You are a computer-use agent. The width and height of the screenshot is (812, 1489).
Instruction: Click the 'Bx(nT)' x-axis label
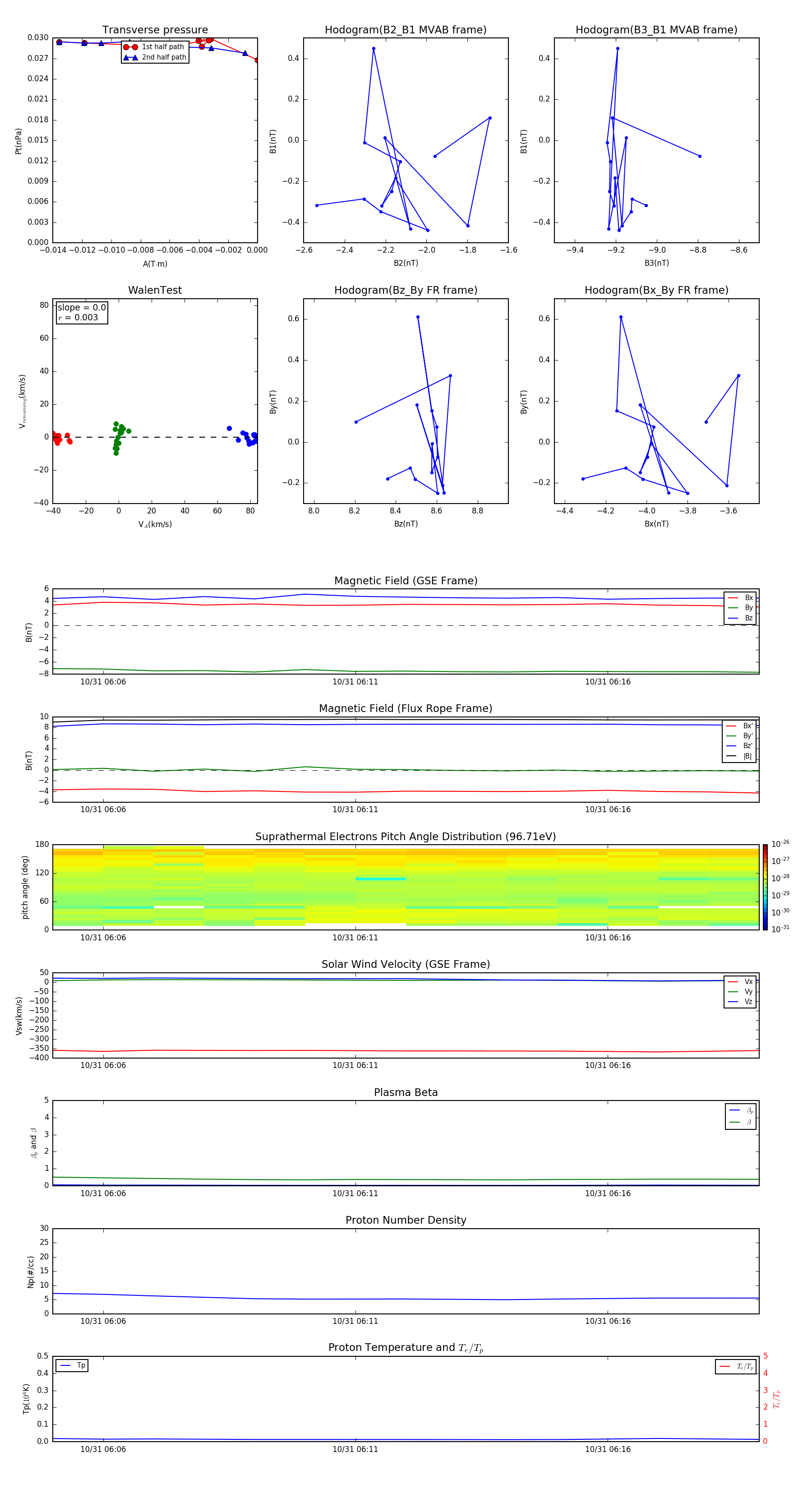click(x=656, y=524)
